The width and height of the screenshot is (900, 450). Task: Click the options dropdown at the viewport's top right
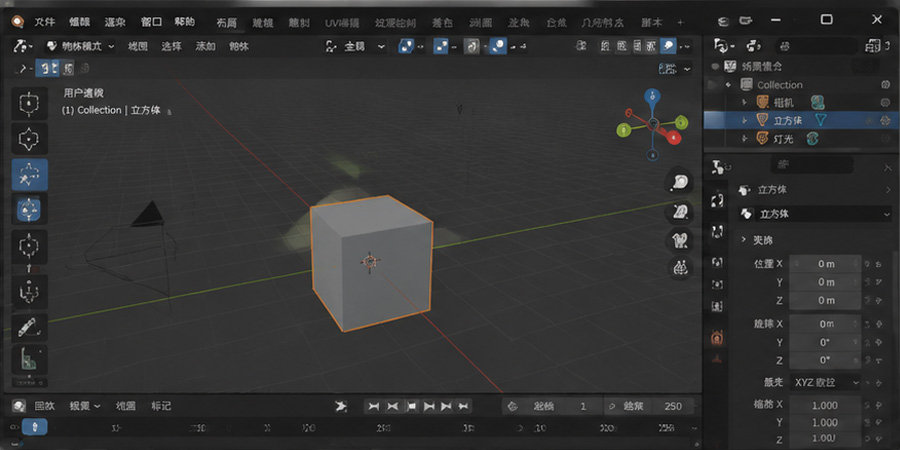click(x=676, y=69)
